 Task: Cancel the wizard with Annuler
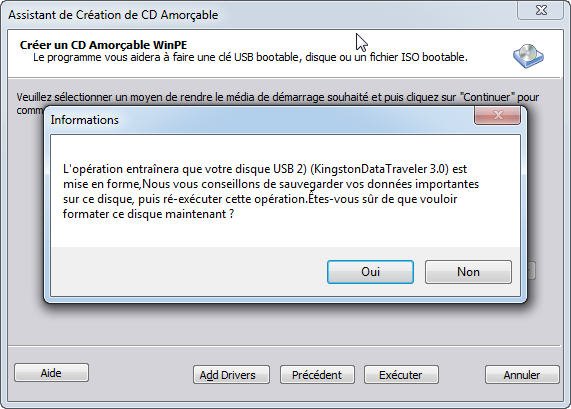pos(522,375)
